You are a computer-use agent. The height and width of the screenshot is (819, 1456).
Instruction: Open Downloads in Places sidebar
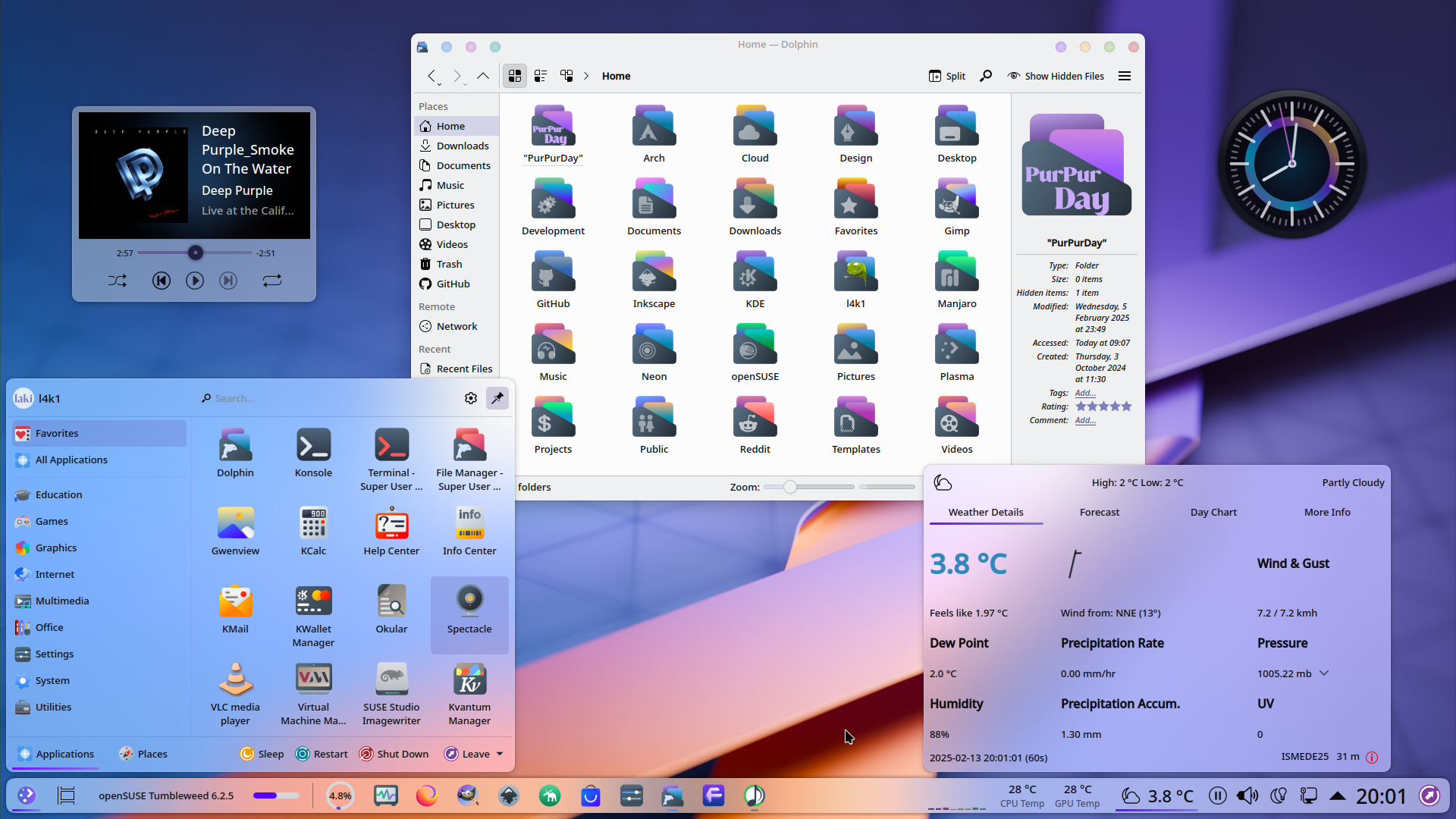click(x=457, y=146)
